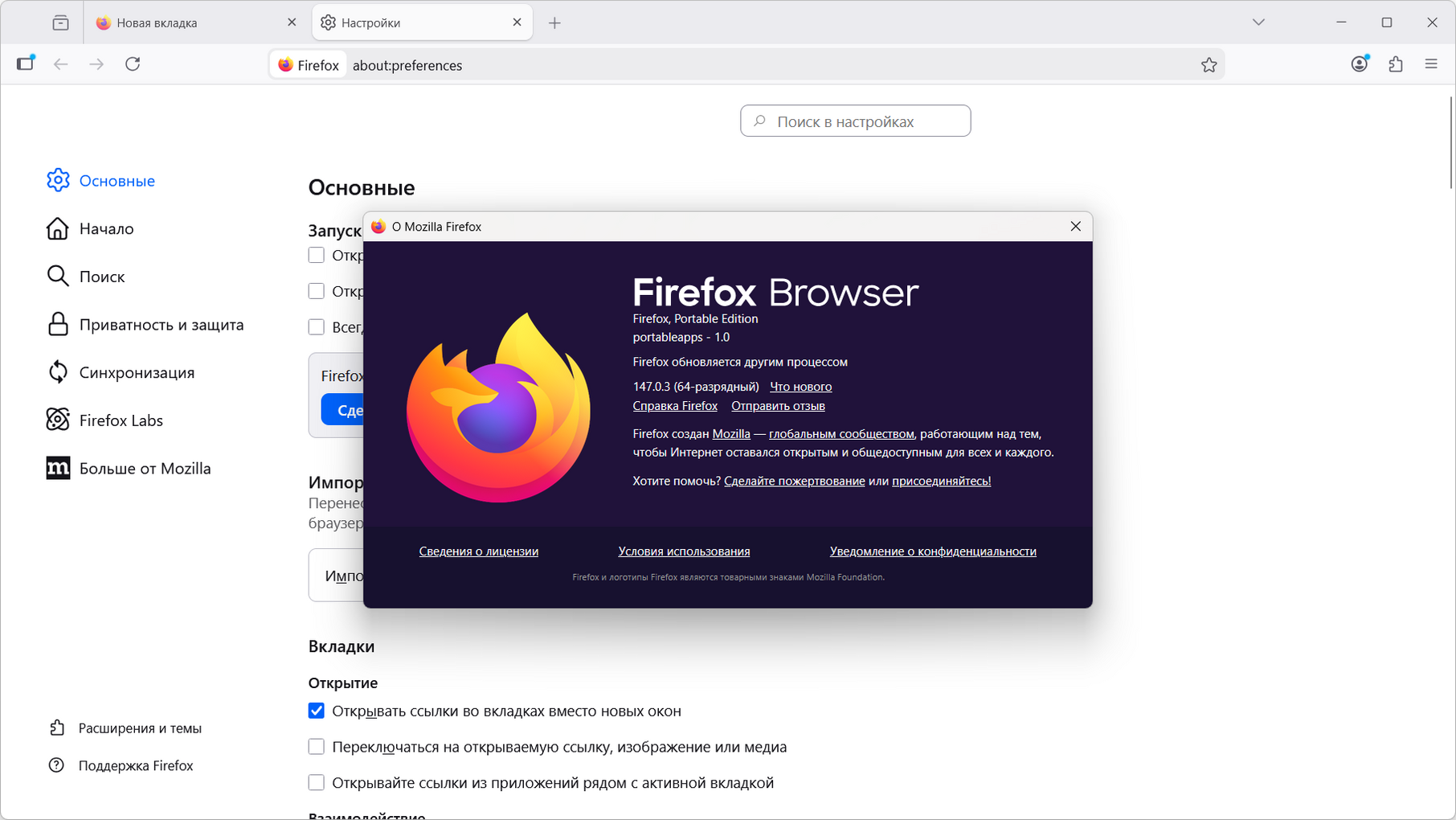Open a new tab with plus button

pos(554,23)
